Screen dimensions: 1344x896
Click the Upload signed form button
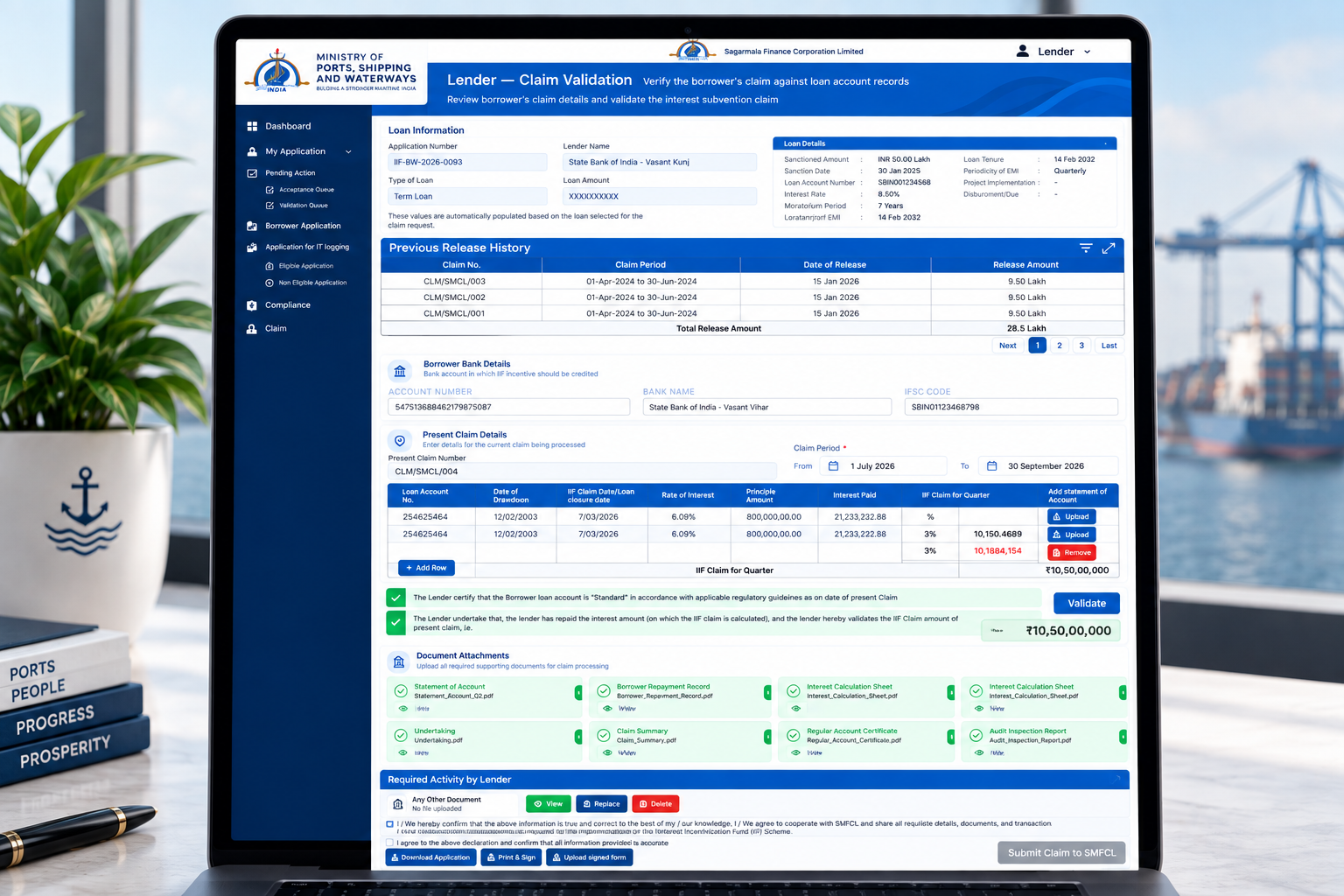[x=589, y=857]
